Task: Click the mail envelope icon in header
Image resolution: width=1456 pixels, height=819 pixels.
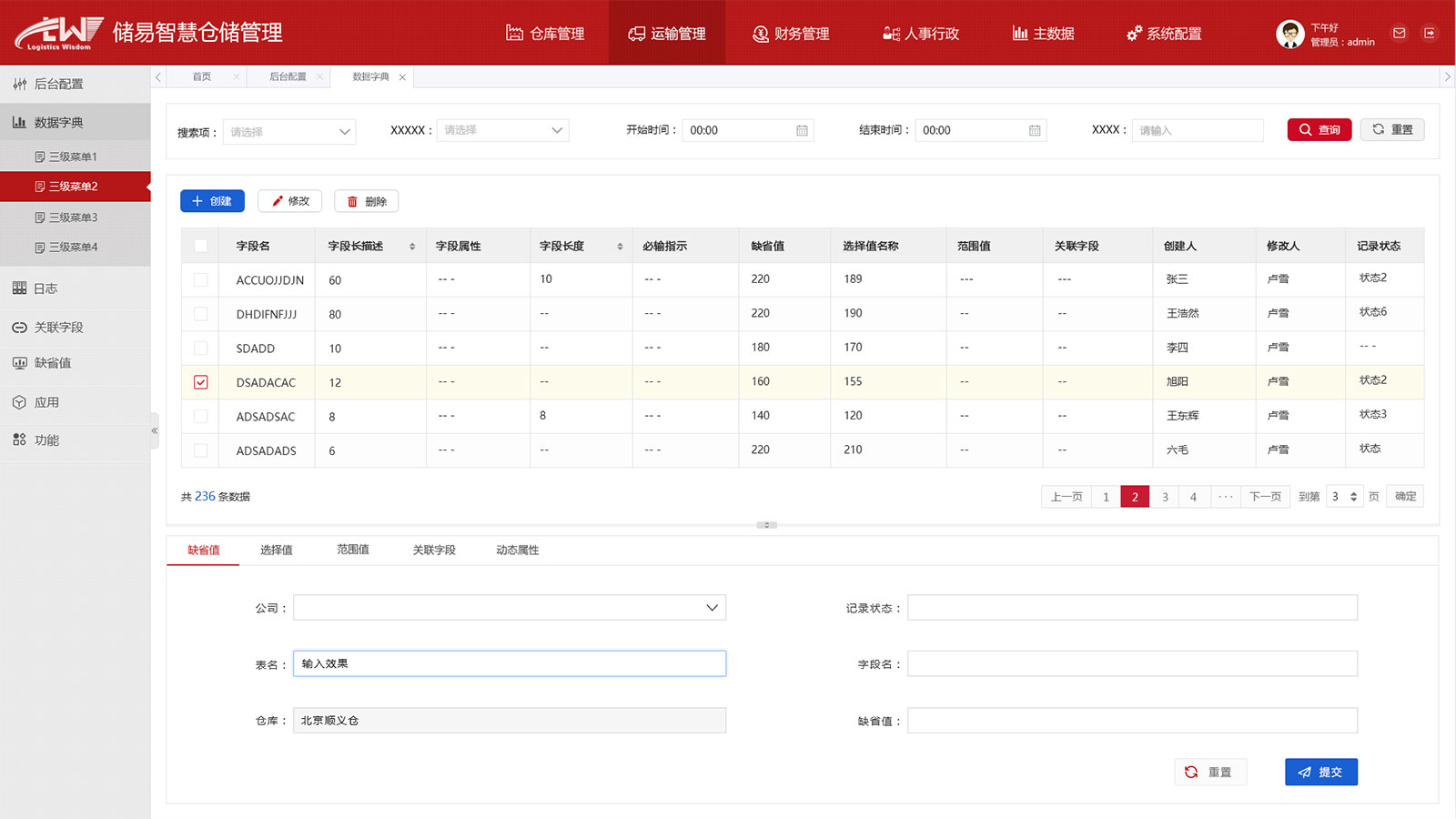Action: pos(1400,33)
